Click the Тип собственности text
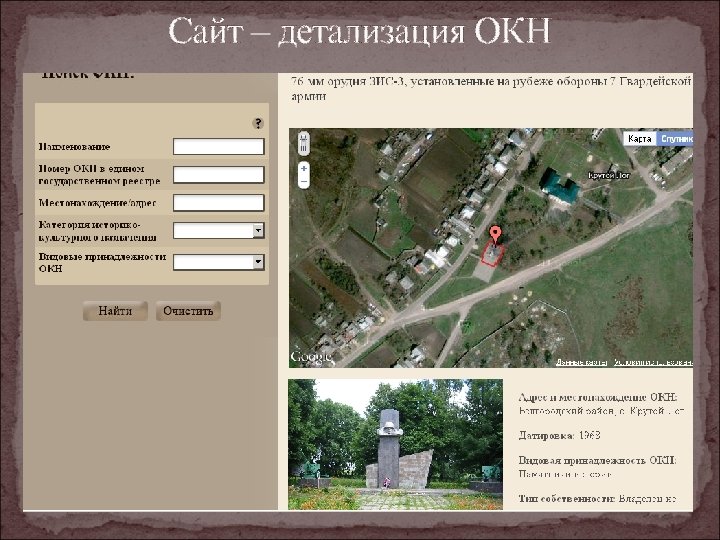The height and width of the screenshot is (540, 720). coord(597,498)
